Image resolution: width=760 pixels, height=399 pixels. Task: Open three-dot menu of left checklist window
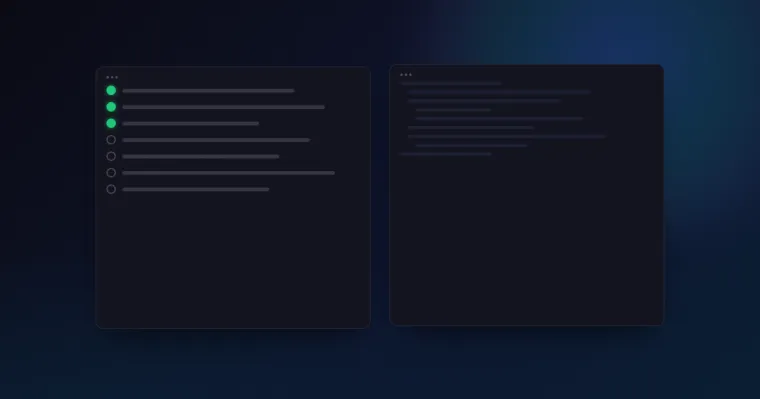tap(112, 77)
